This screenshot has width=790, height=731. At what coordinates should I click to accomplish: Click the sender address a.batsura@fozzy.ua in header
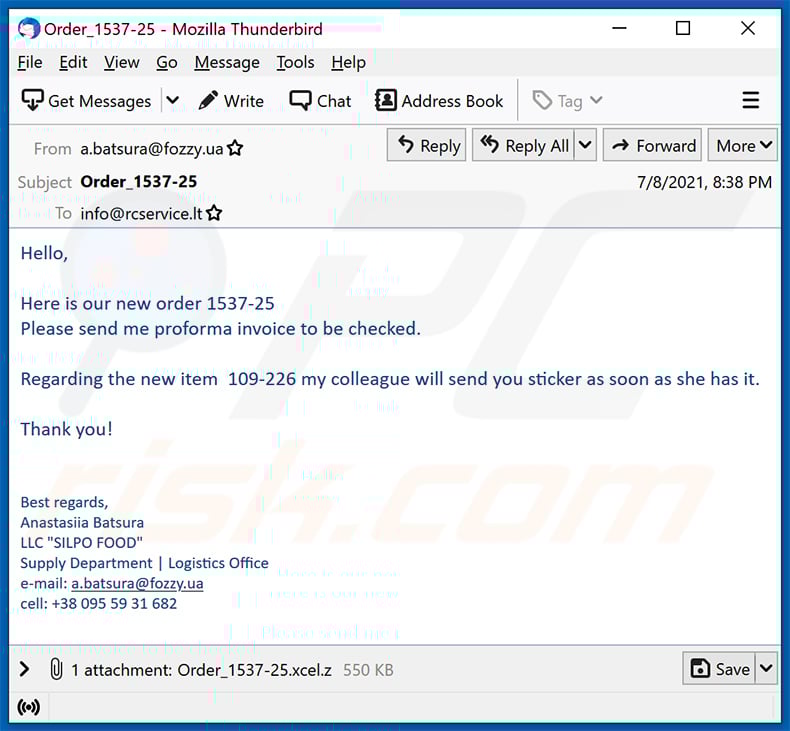[152, 149]
